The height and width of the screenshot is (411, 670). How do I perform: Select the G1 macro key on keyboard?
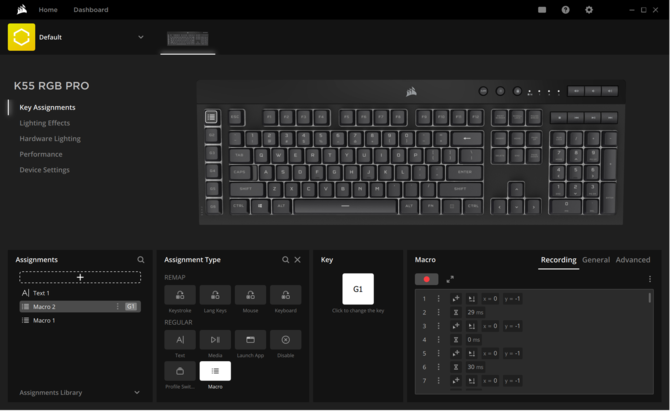[211, 117]
